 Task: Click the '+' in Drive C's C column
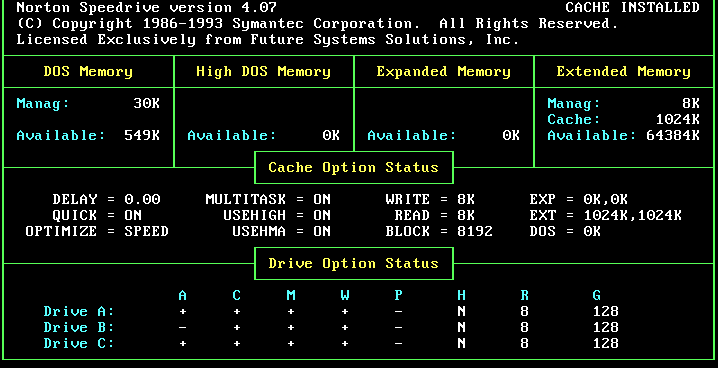point(236,344)
